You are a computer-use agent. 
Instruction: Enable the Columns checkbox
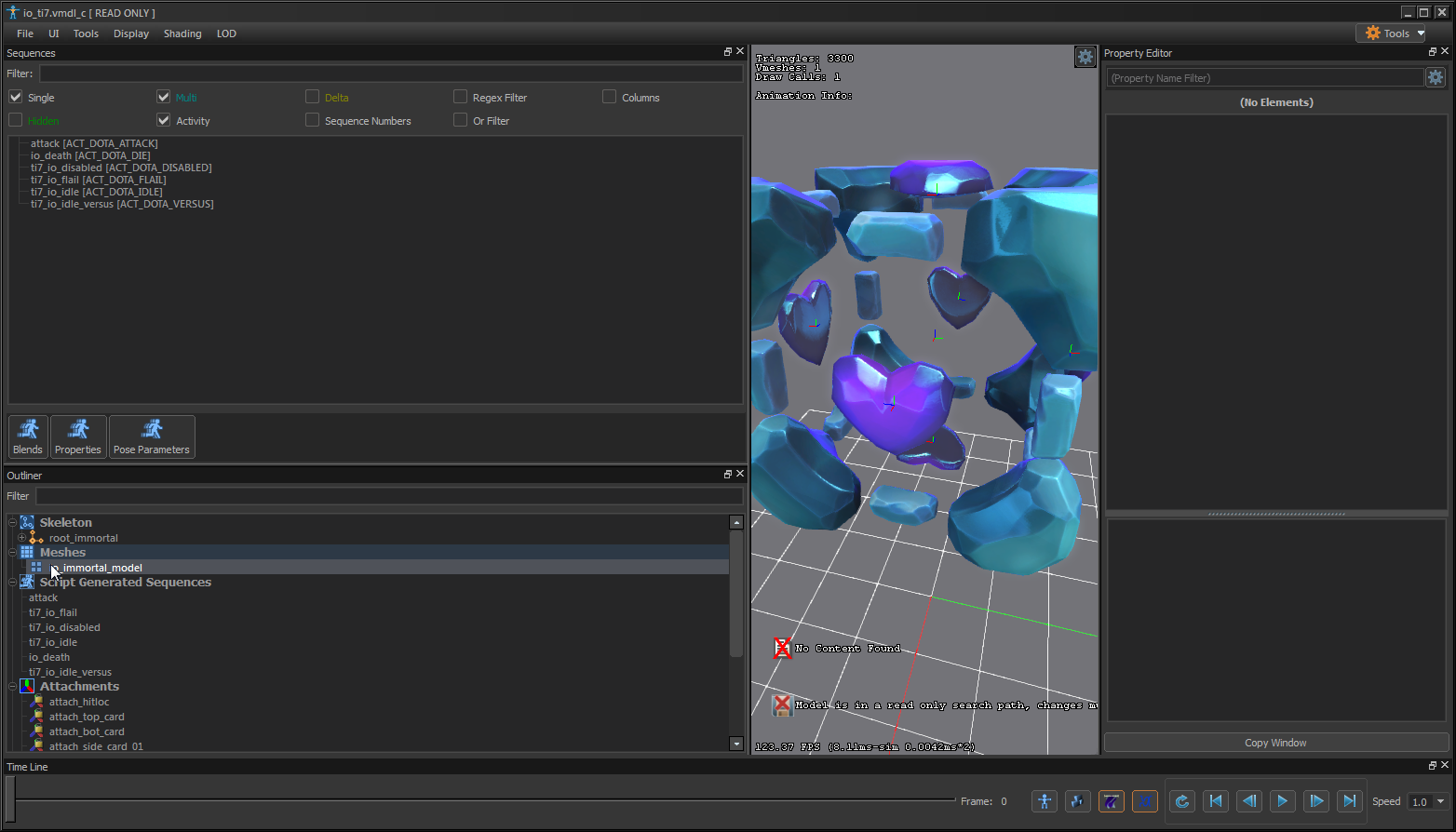coord(609,97)
